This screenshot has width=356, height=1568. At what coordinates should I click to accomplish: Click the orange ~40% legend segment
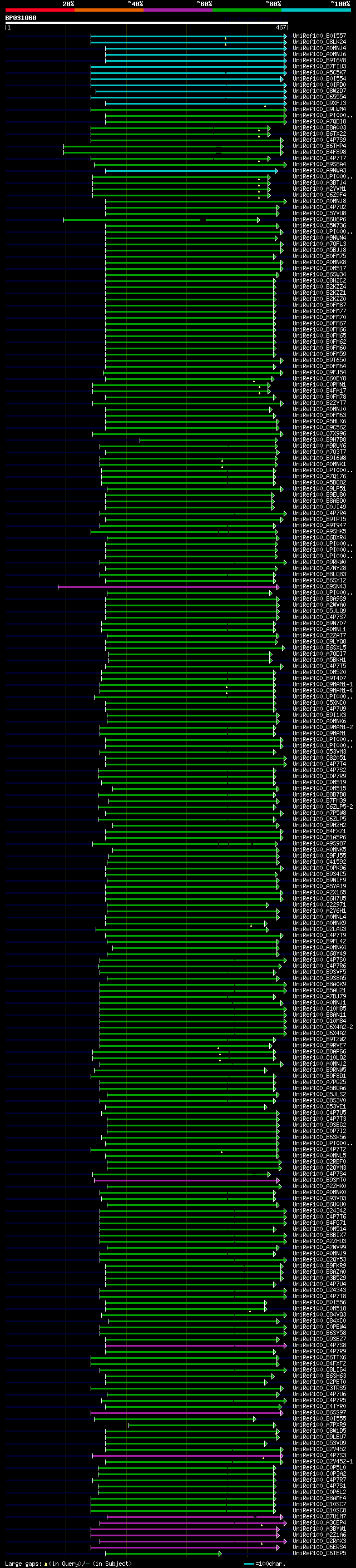point(109,10)
